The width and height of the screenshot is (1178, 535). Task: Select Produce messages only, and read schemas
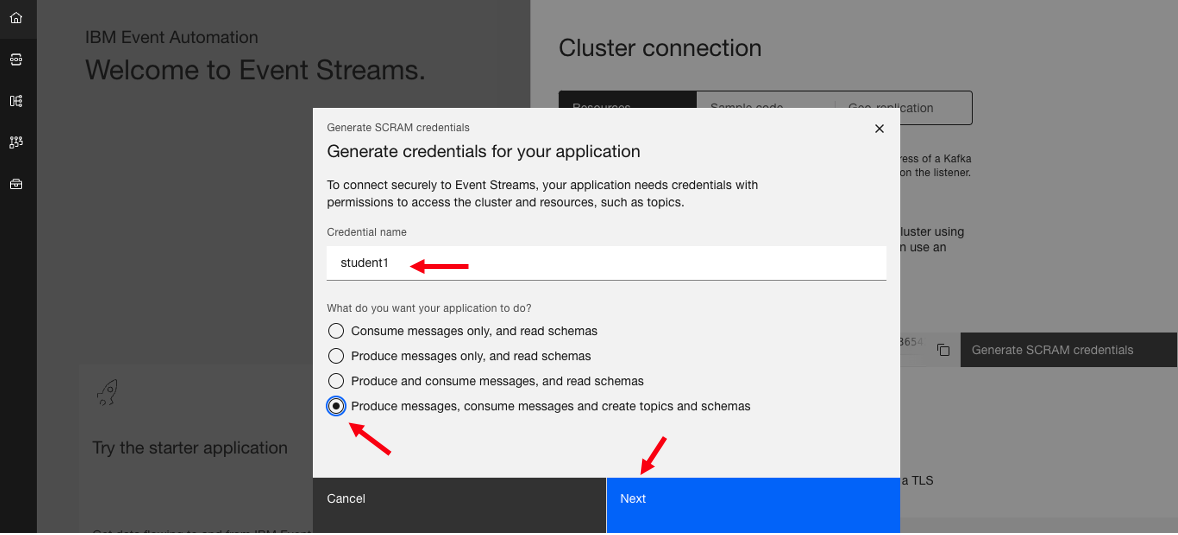(x=336, y=356)
